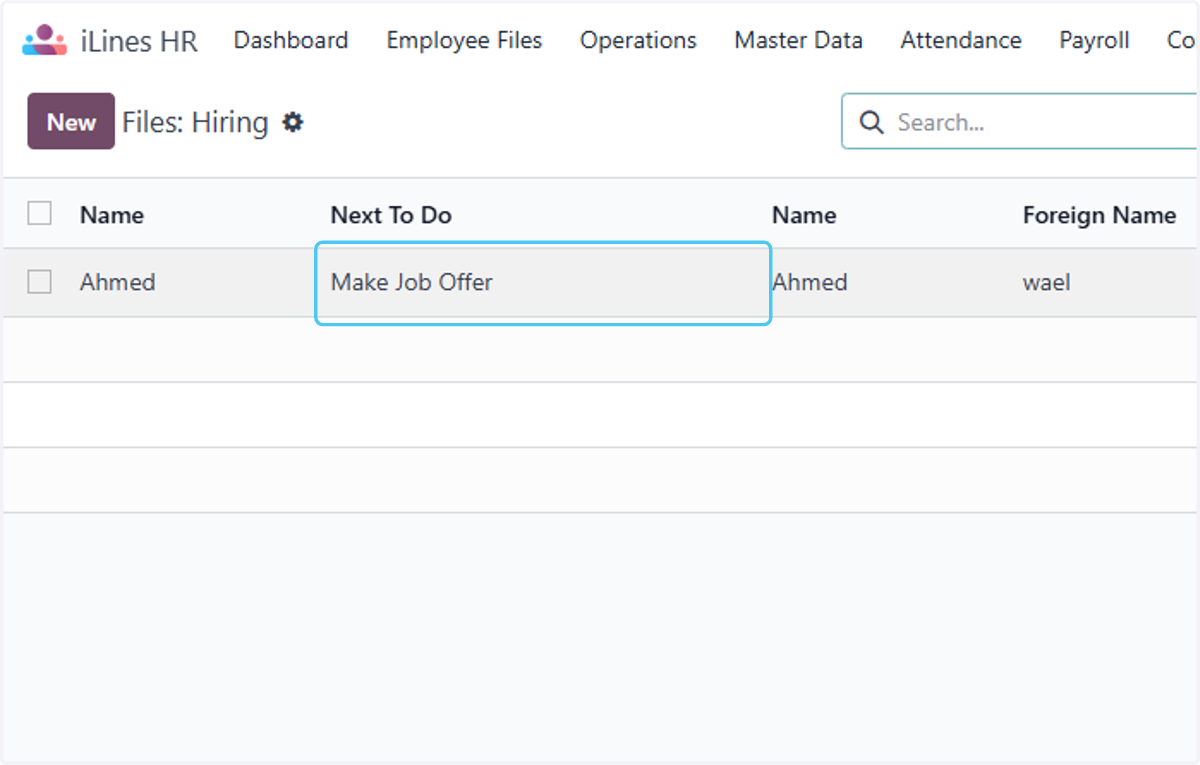Open the Attendance menu
Screen dimensions: 1200x765
[x=961, y=40]
